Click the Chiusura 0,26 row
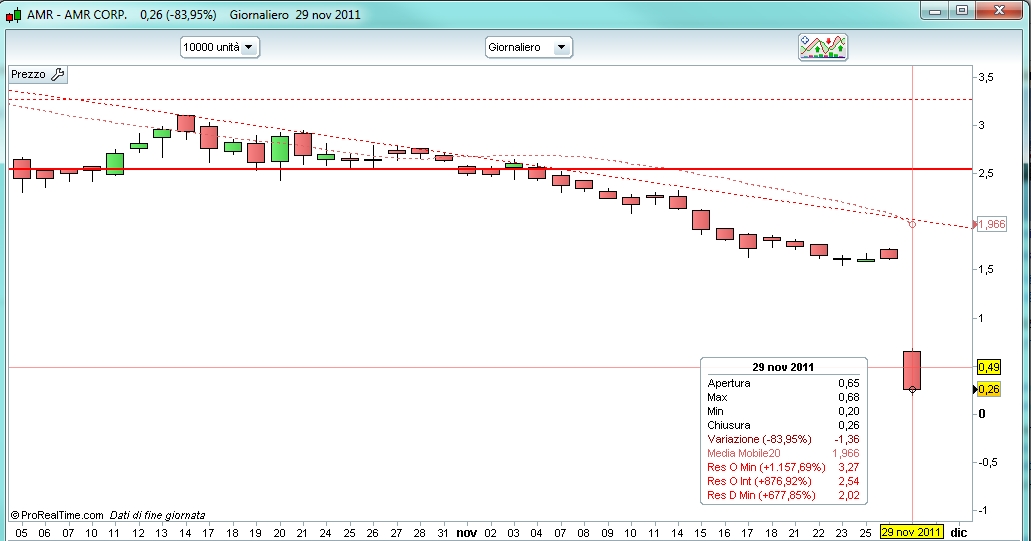 click(783, 425)
